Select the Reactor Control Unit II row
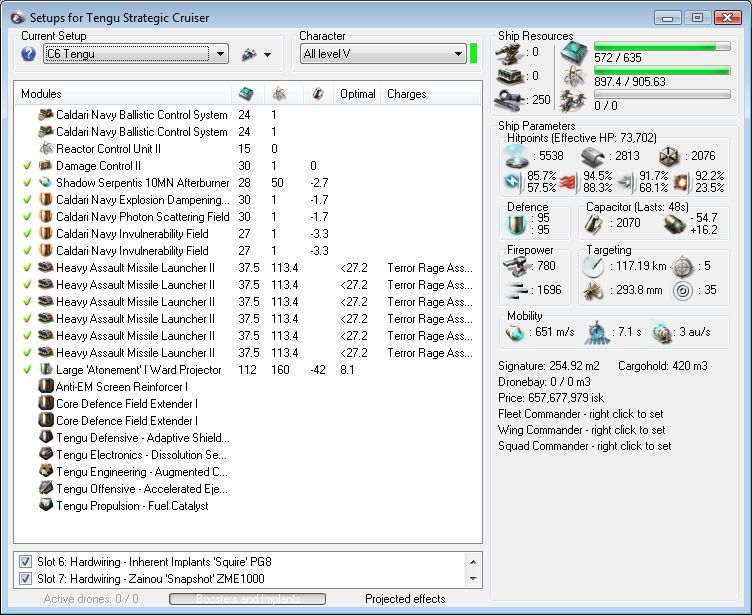 pos(247,149)
